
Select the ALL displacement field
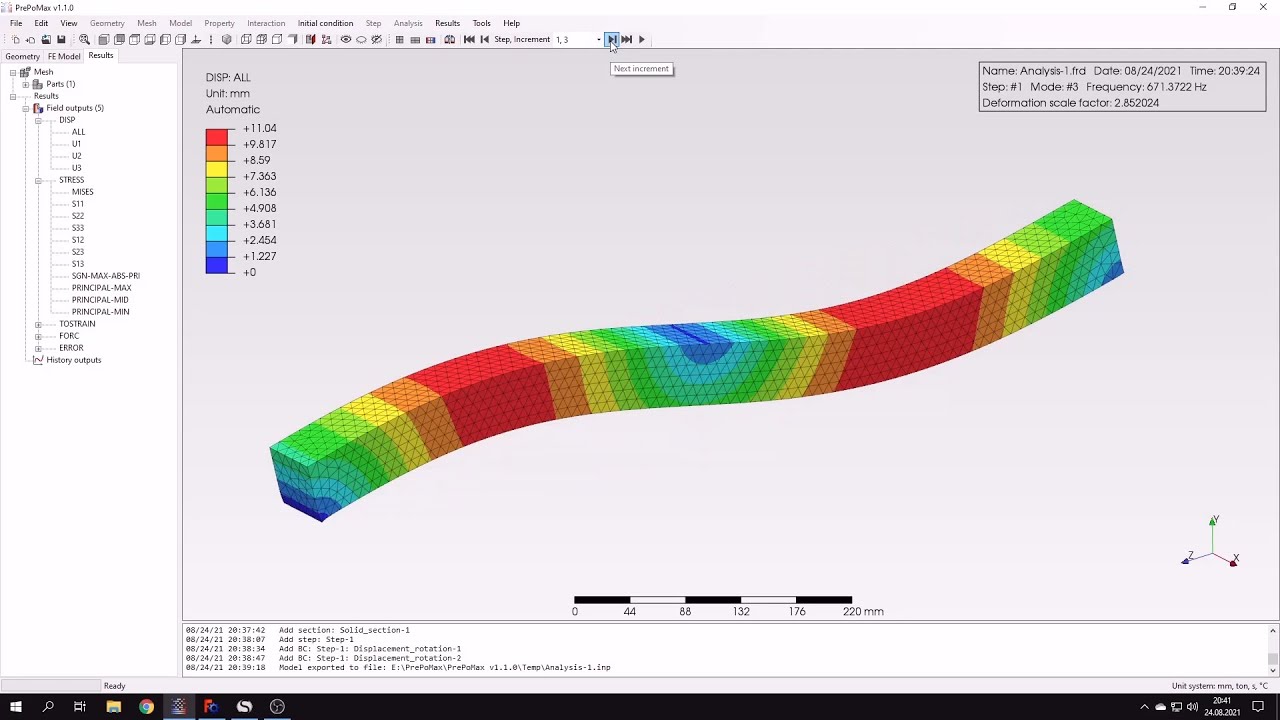[x=78, y=132]
